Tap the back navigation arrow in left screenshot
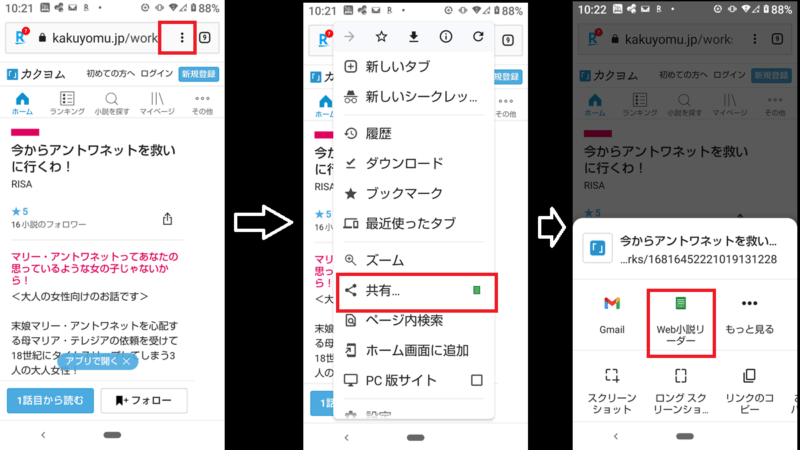The width and height of the screenshot is (800, 450). click(43, 435)
